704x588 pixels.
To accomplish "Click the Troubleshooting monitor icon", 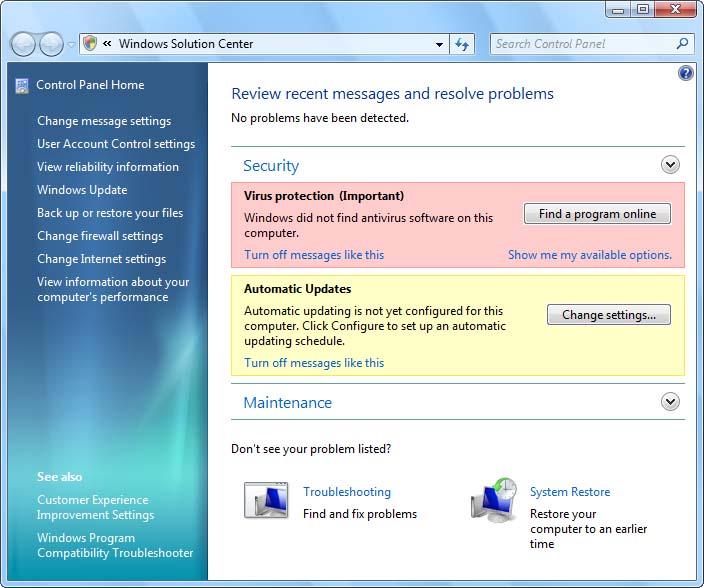I will 265,500.
